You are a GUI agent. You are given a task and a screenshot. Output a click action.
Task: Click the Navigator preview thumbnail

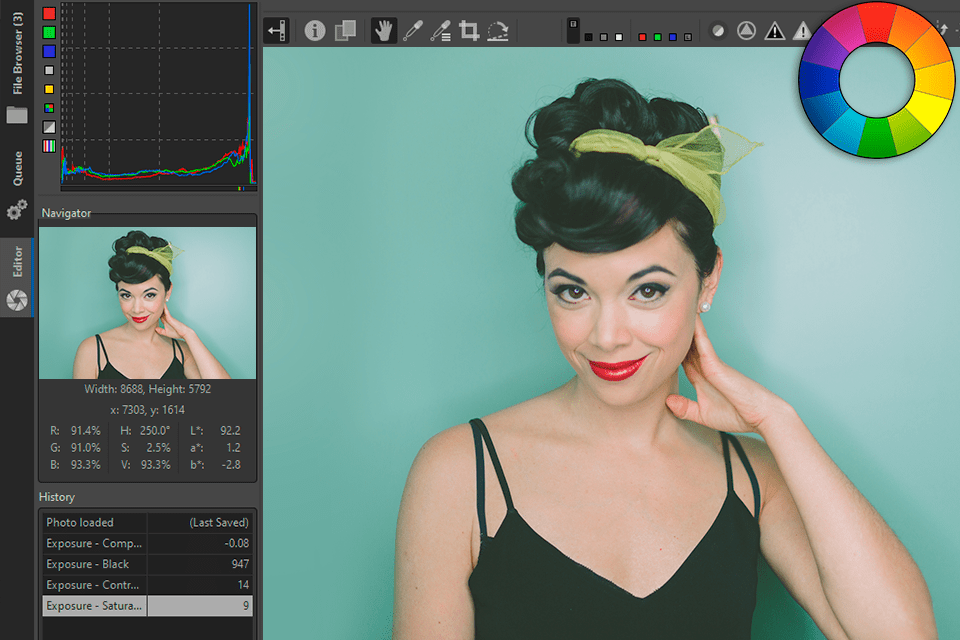(147, 303)
